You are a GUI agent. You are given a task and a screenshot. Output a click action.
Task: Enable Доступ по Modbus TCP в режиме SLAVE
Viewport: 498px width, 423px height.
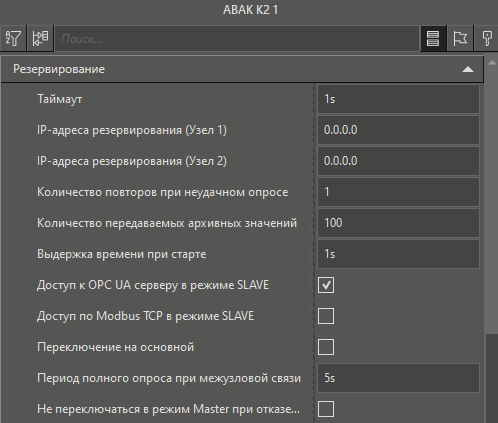point(326,316)
